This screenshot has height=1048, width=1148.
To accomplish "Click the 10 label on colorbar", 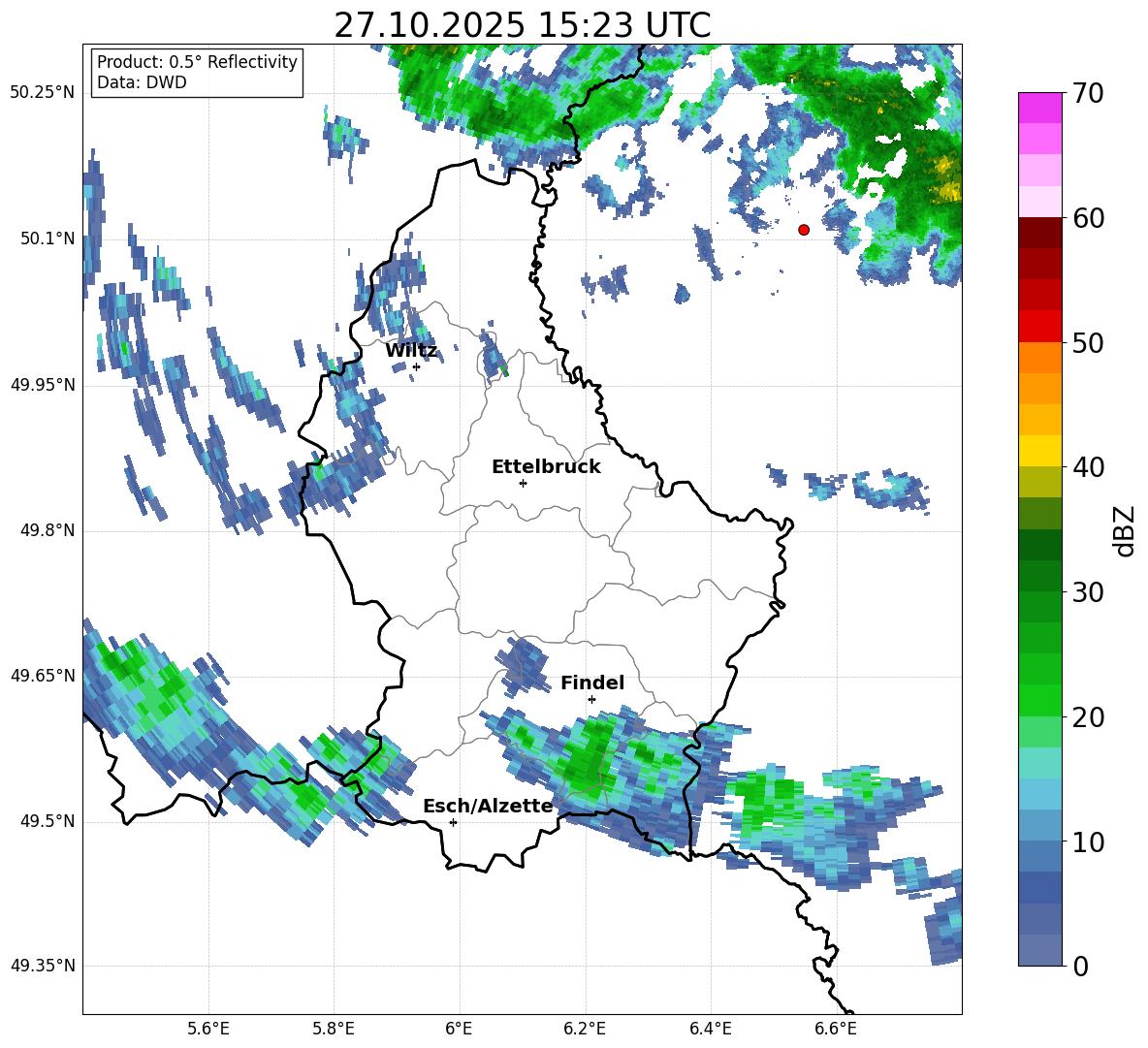I will tap(1088, 842).
